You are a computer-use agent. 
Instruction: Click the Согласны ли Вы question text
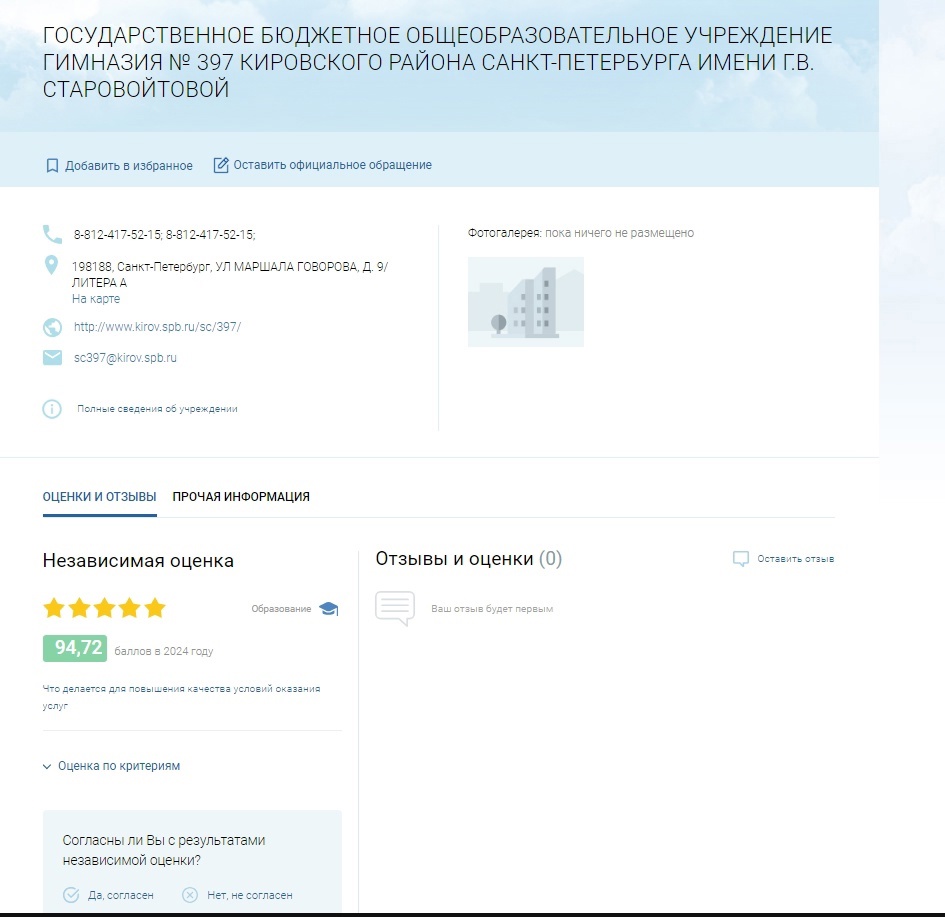click(x=164, y=850)
